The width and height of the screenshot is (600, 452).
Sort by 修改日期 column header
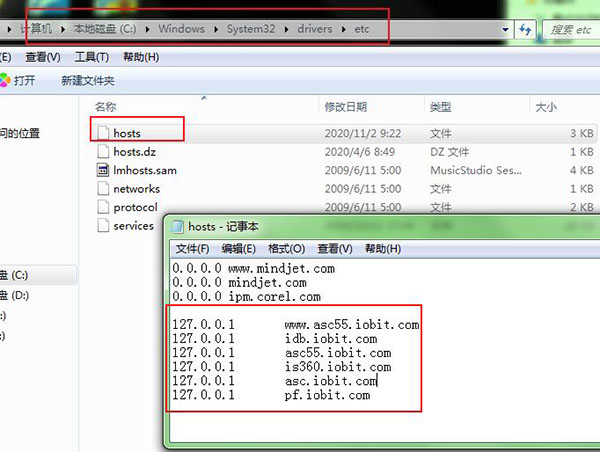(x=346, y=107)
